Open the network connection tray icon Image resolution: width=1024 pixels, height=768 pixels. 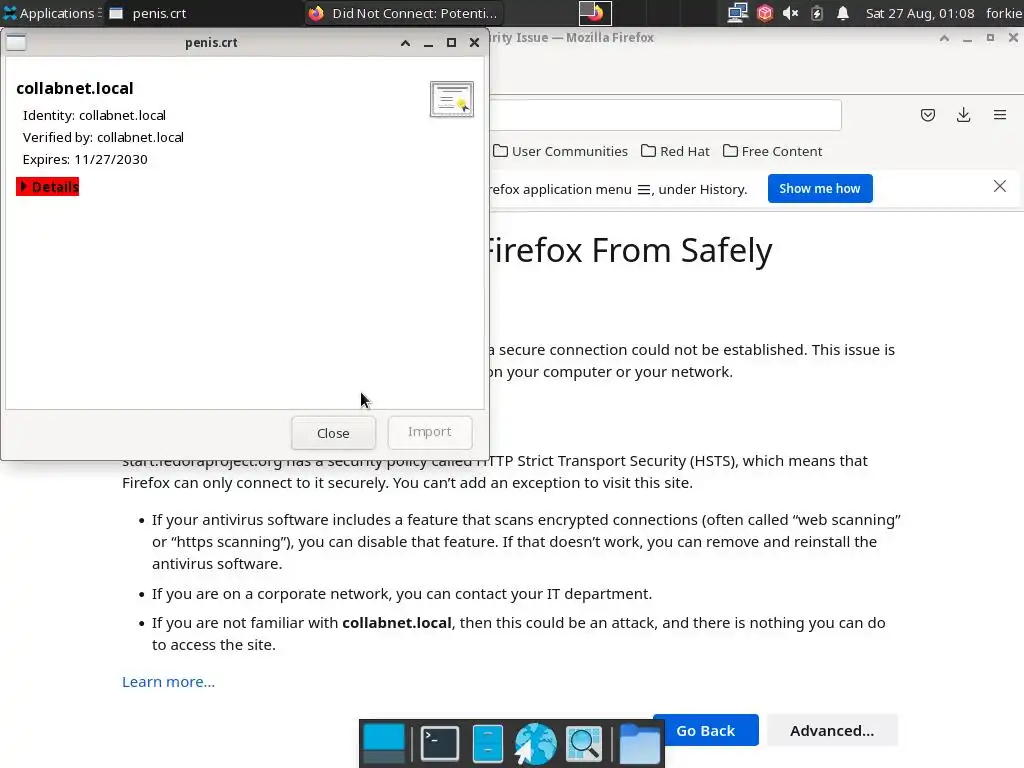tap(737, 13)
